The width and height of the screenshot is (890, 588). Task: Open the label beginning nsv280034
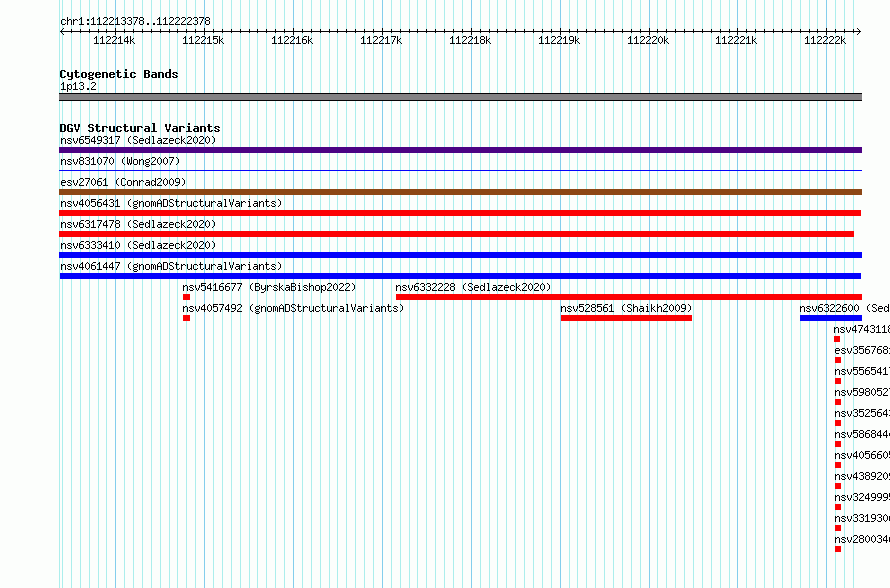(x=862, y=539)
